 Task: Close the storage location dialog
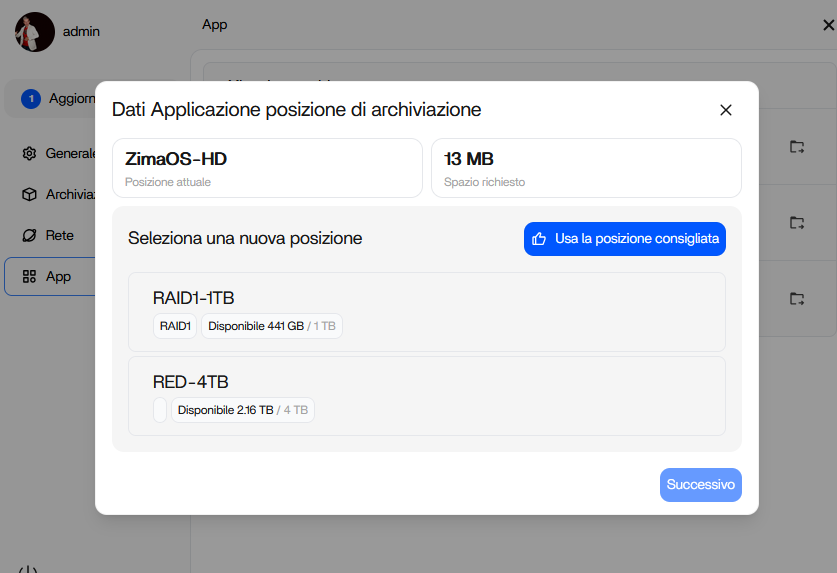[x=726, y=110]
